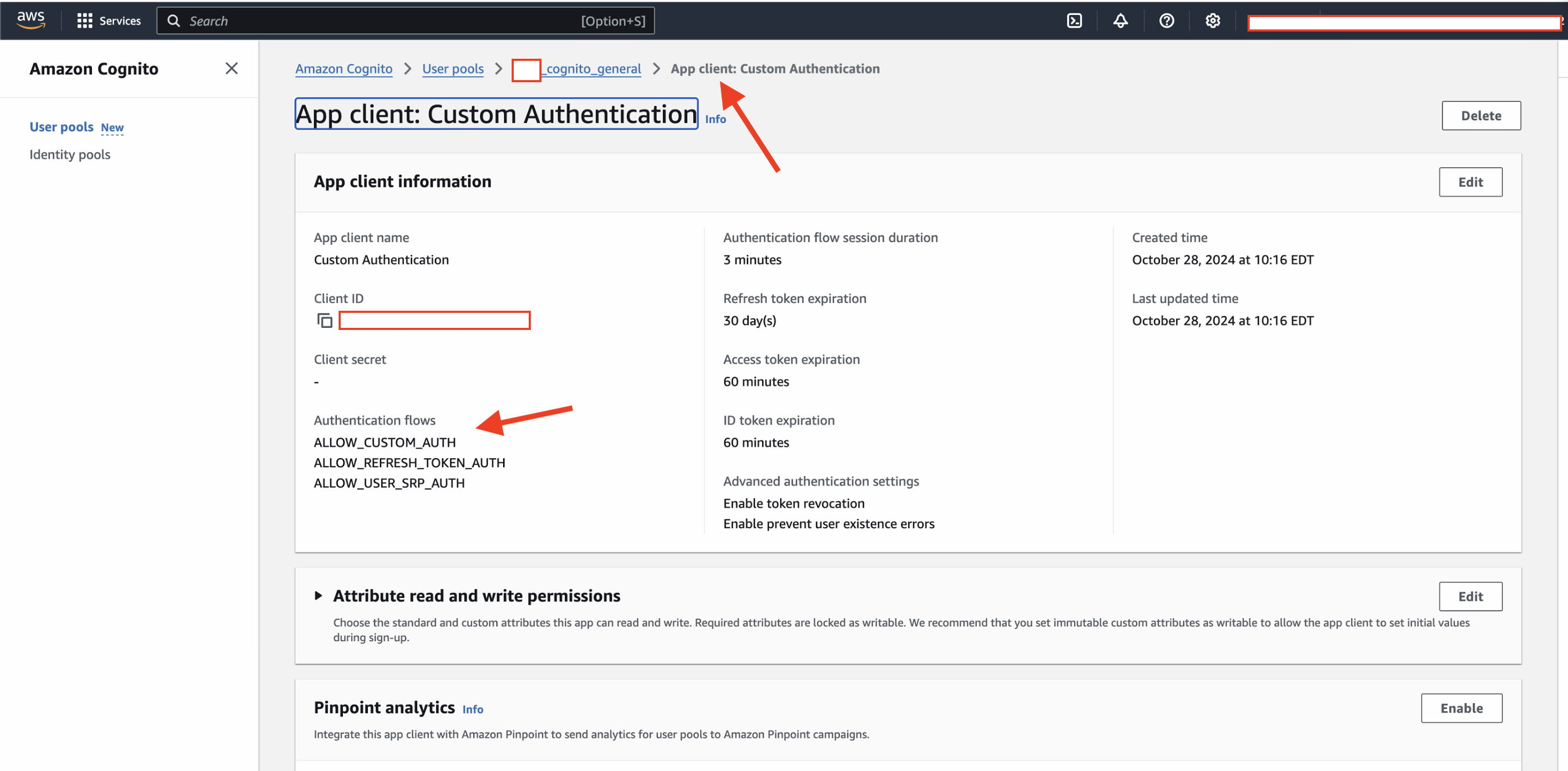Image resolution: width=1568 pixels, height=771 pixels.
Task: Expand Attribute read and write permissions
Action: point(318,595)
